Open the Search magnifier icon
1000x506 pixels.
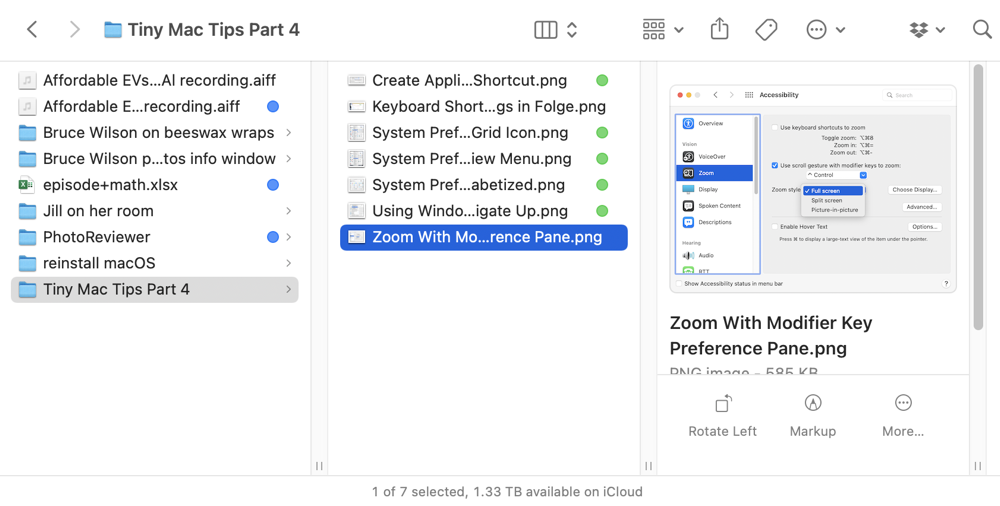tap(982, 30)
